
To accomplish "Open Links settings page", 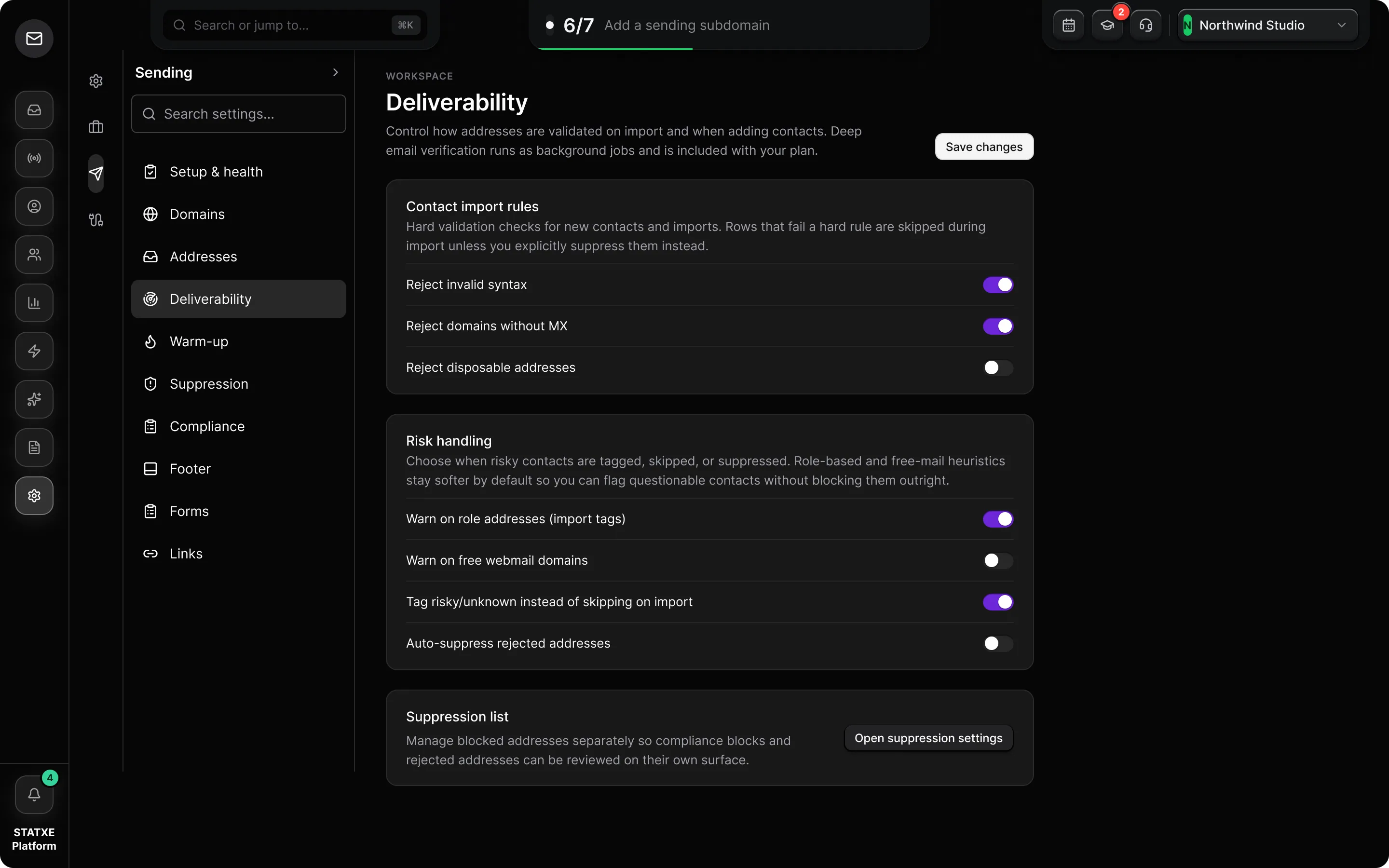I will 238,554.
